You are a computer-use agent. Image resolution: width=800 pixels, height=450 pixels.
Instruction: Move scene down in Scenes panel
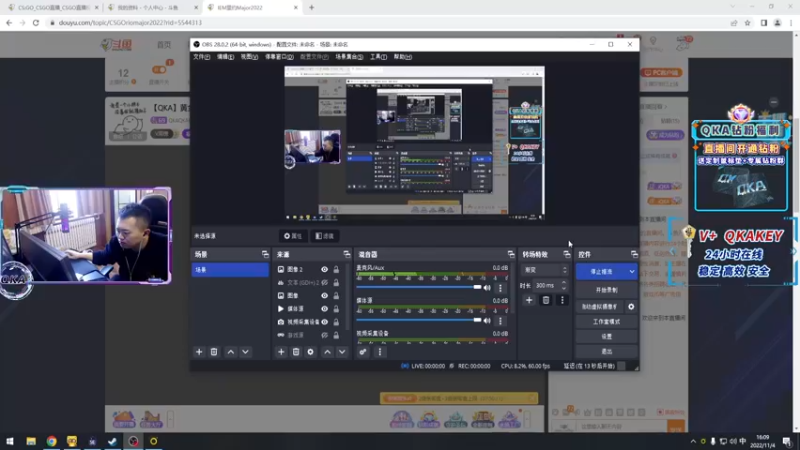(245, 352)
